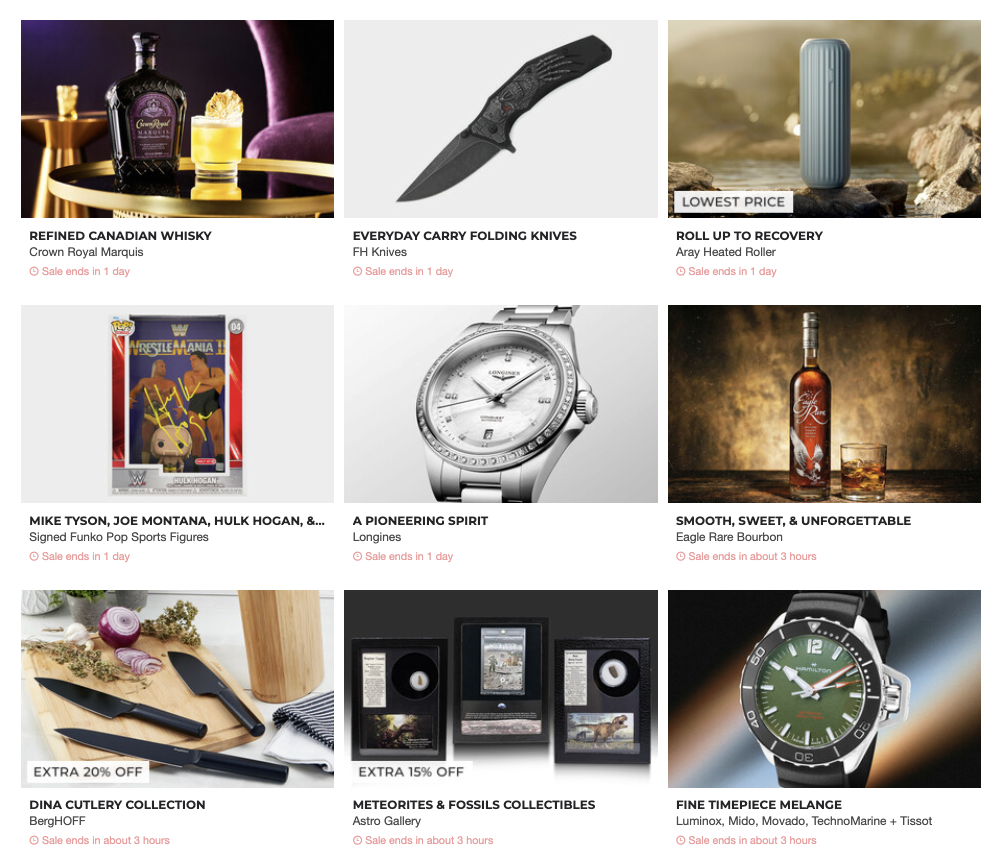This screenshot has width=998, height=852.
Task: Open the Crown Royal Marquis whisky image
Action: pos(177,119)
